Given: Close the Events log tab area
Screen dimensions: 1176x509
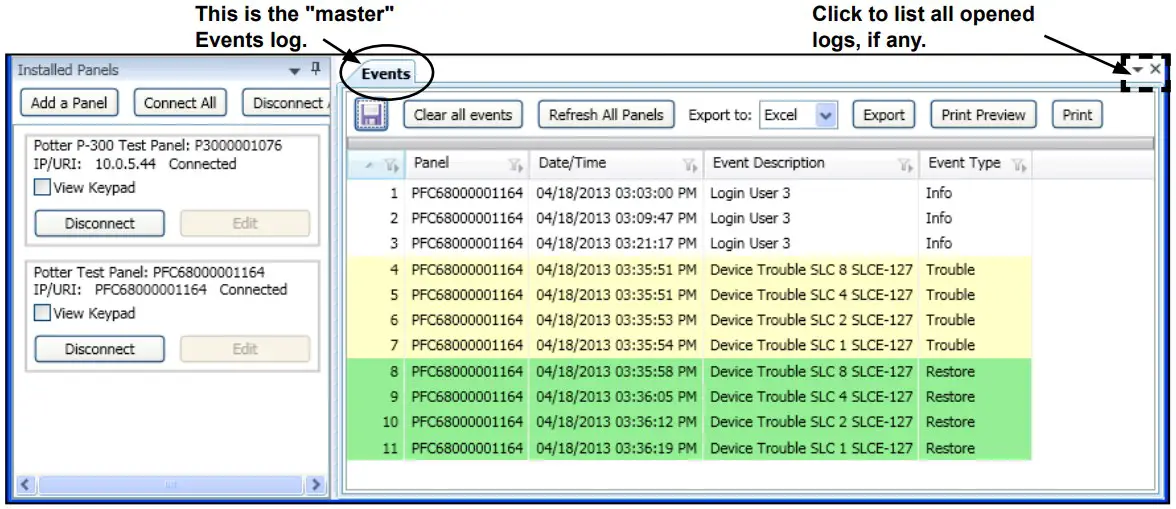Looking at the screenshot, I should (1156, 69).
